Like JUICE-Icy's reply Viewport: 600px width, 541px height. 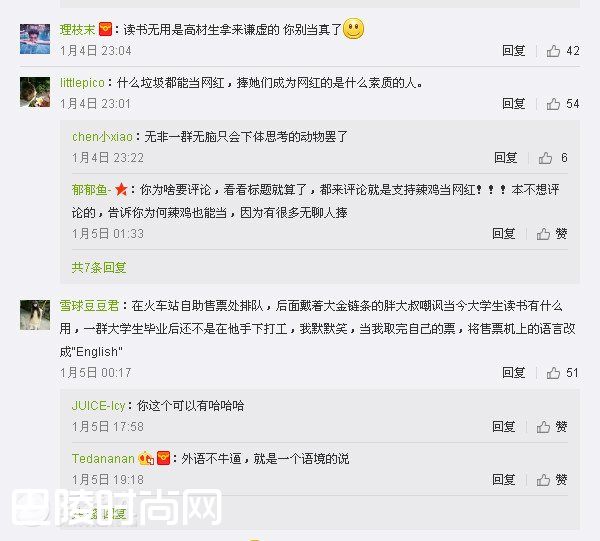point(543,427)
